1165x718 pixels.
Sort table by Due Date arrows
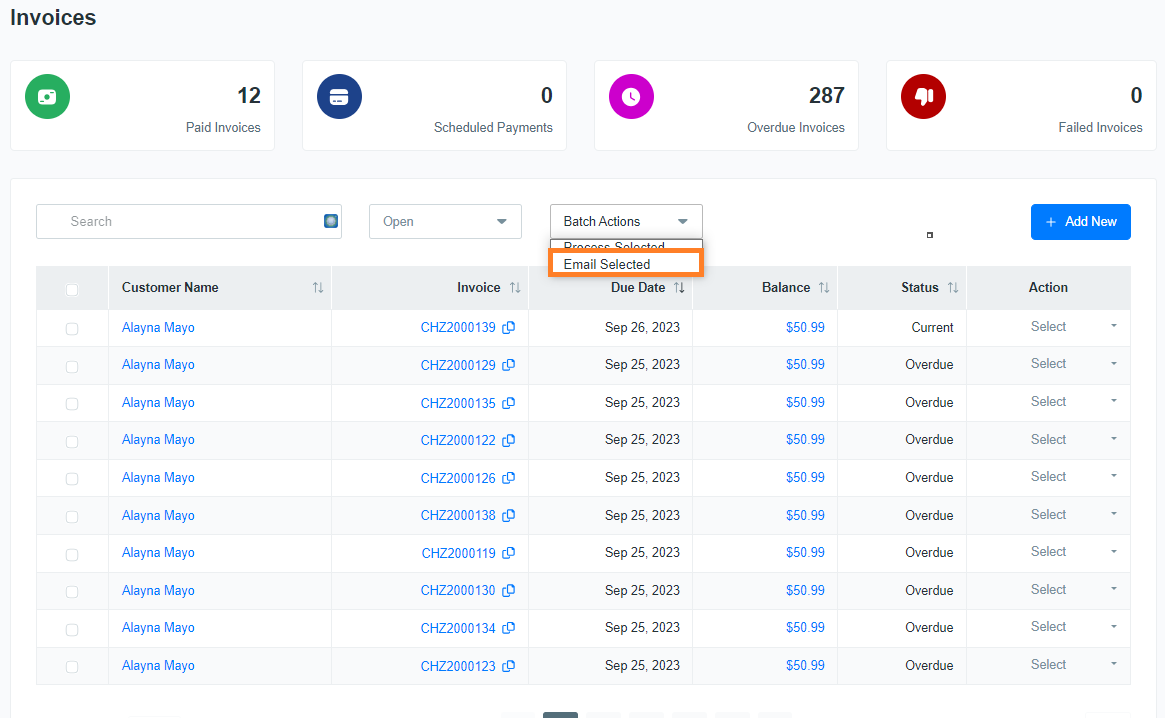(x=679, y=288)
